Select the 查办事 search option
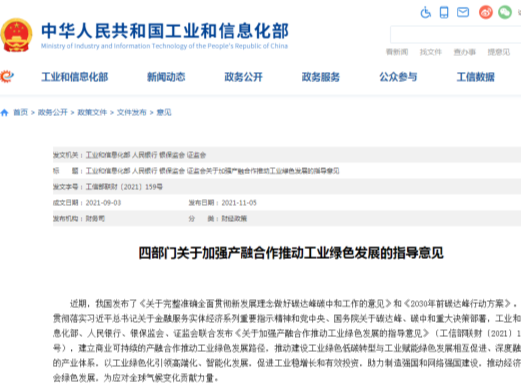Image resolution: width=521 pixels, height=392 pixels. 464,52
